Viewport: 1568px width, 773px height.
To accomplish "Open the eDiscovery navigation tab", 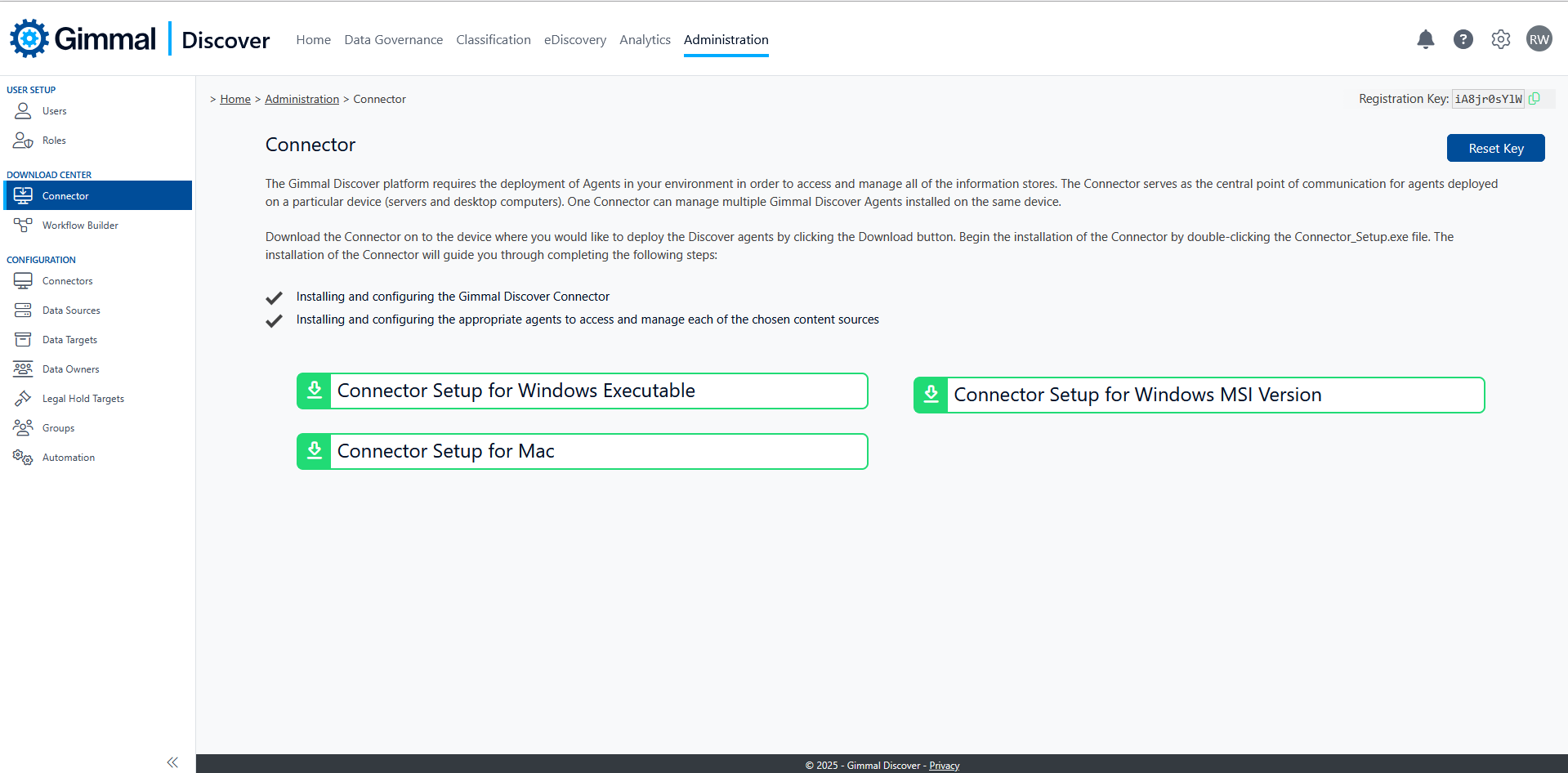I will coord(574,40).
